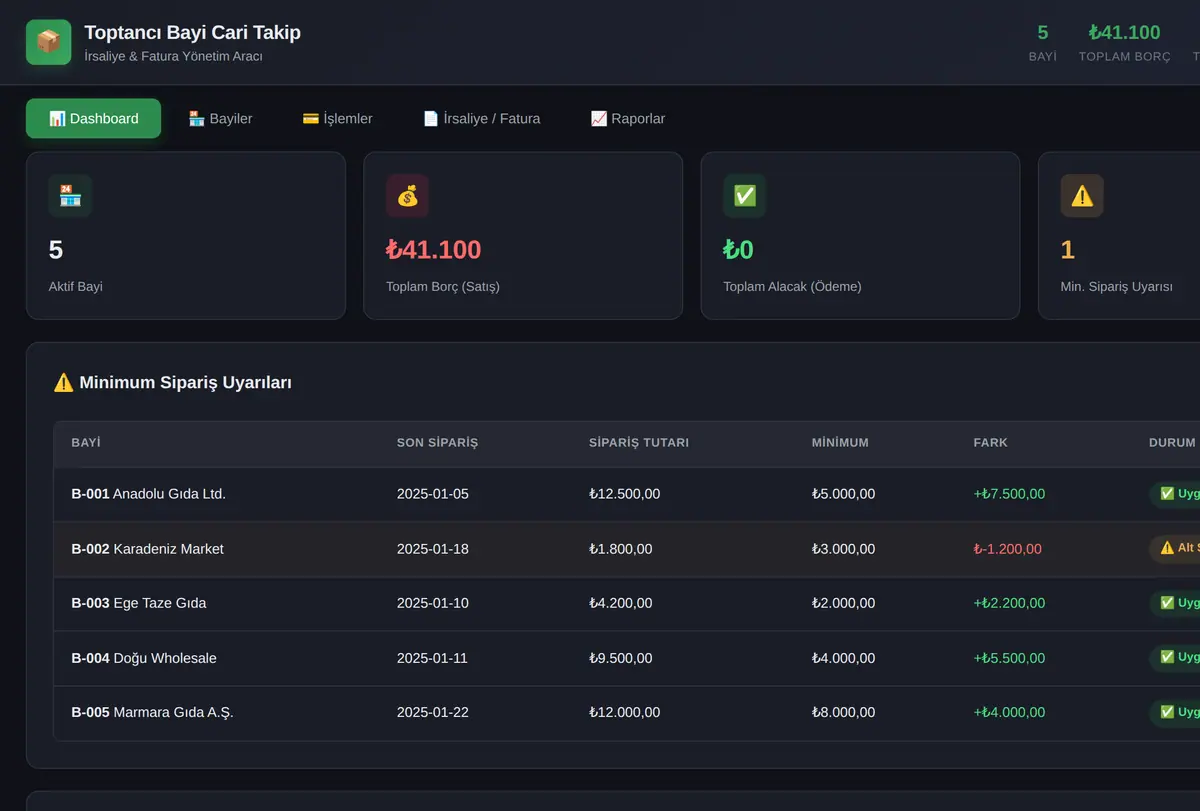
Task: Go to the İşlemler tab
Action: (337, 118)
